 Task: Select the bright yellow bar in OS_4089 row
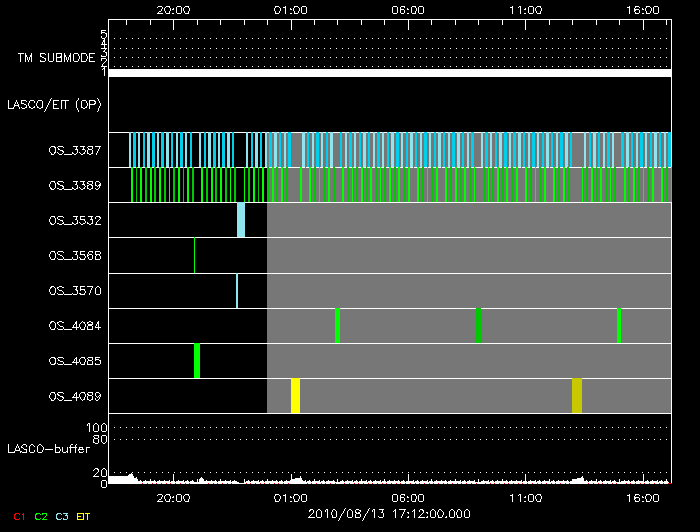click(295, 396)
